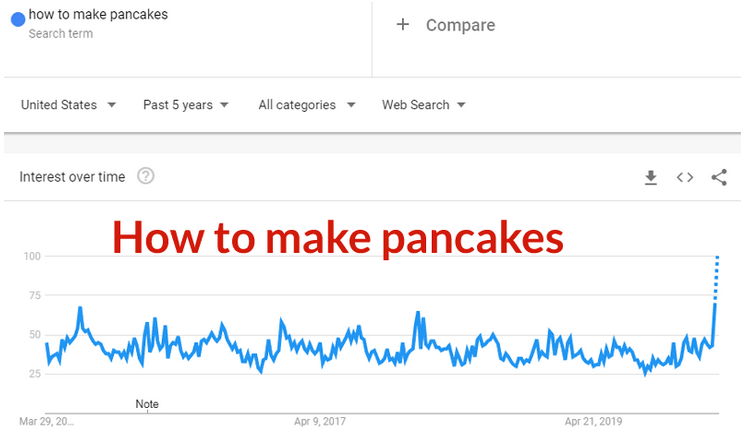Select the Apr 21, 2019 axis label
The width and height of the screenshot is (741, 440).
[x=594, y=422]
